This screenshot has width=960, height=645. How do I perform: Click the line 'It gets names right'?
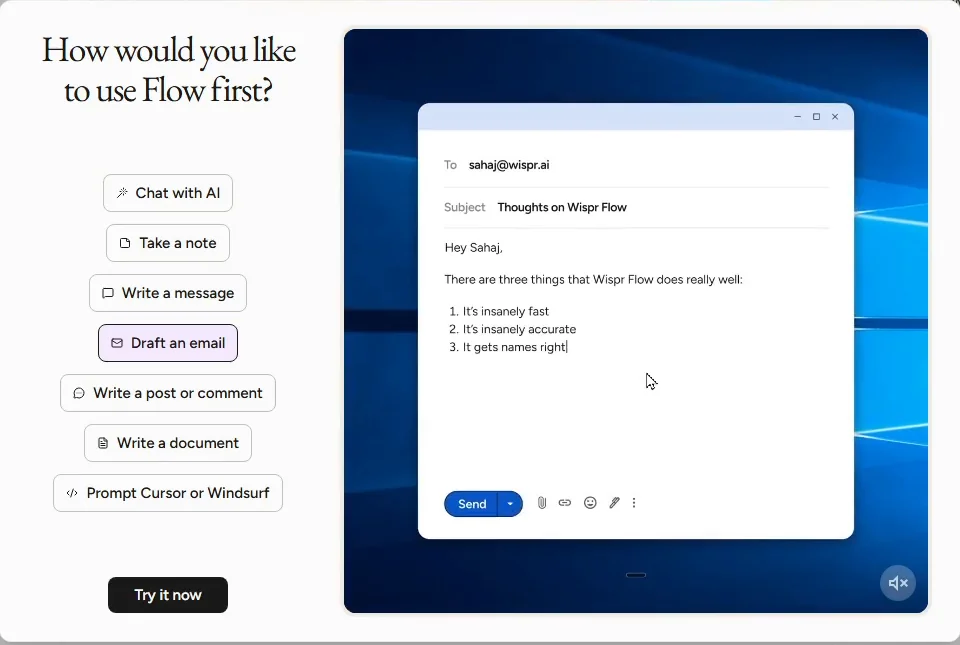pyautogui.click(x=514, y=347)
